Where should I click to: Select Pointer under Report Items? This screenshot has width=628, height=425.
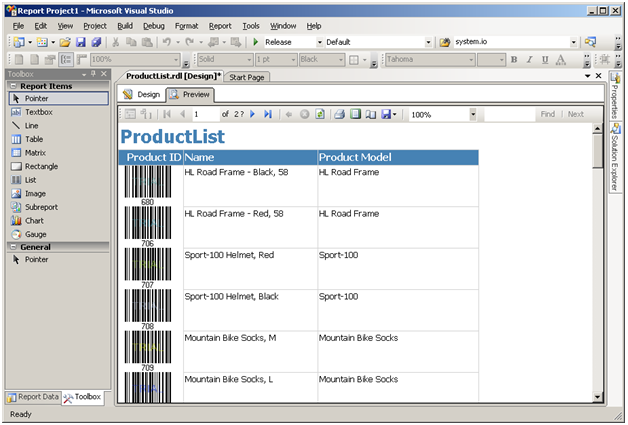pyautogui.click(x=58, y=99)
